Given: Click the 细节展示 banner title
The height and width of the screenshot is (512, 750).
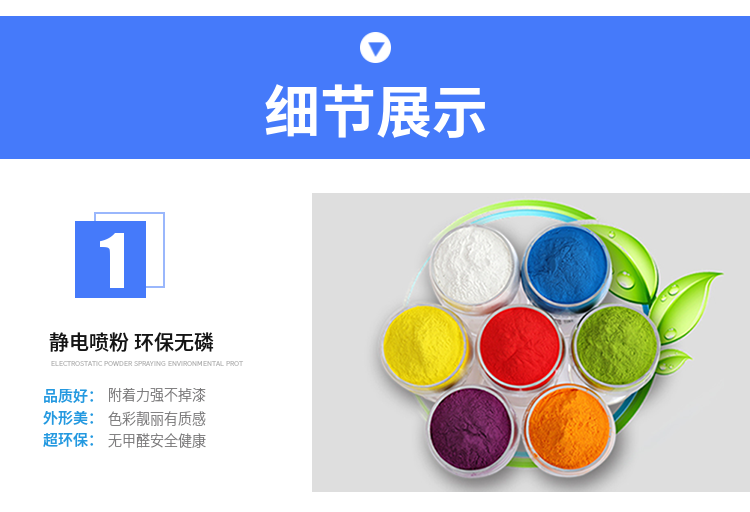Looking at the screenshot, I should (375, 111).
